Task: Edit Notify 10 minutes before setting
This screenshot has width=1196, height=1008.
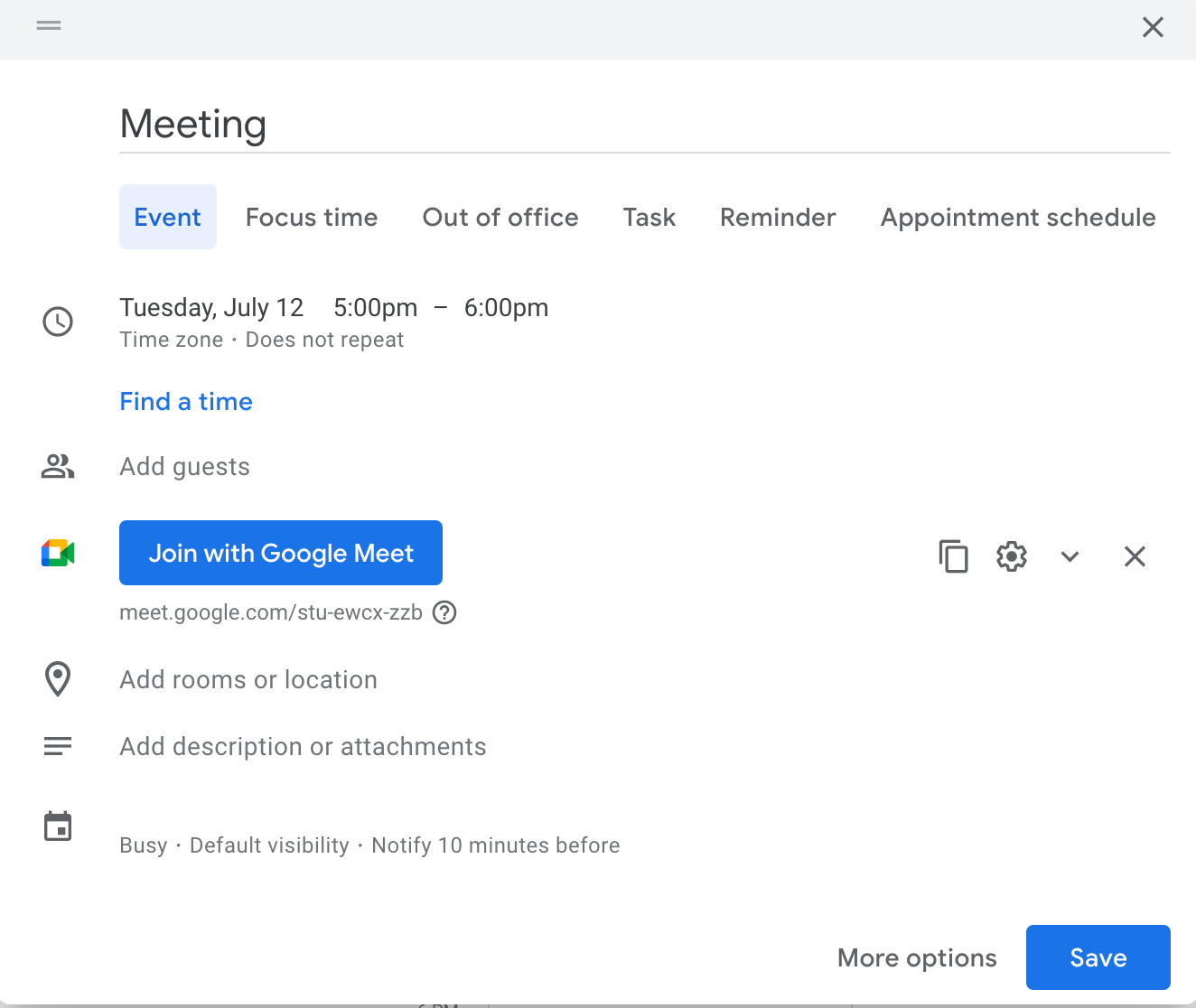Action: (x=496, y=845)
